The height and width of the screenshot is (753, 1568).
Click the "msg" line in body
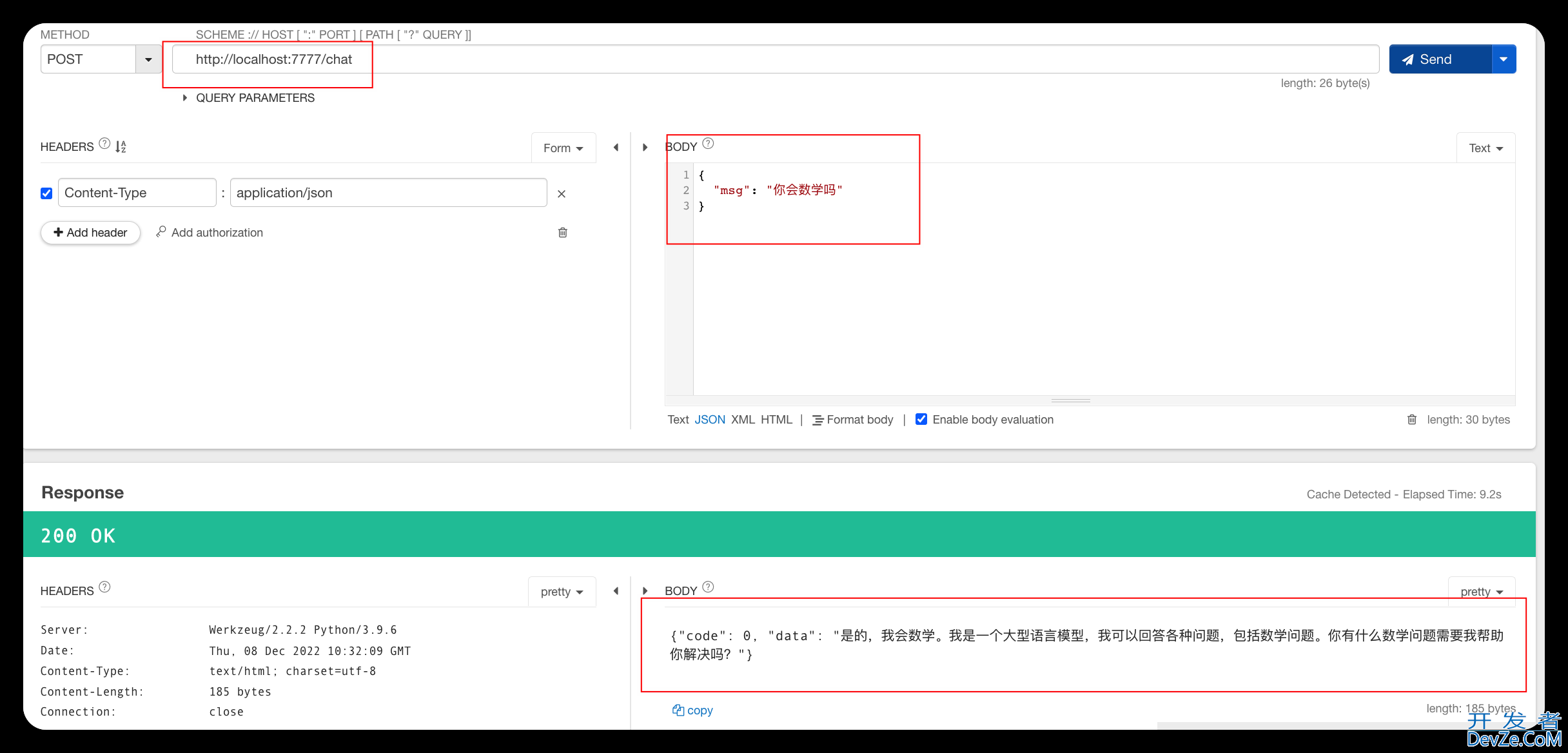778,190
